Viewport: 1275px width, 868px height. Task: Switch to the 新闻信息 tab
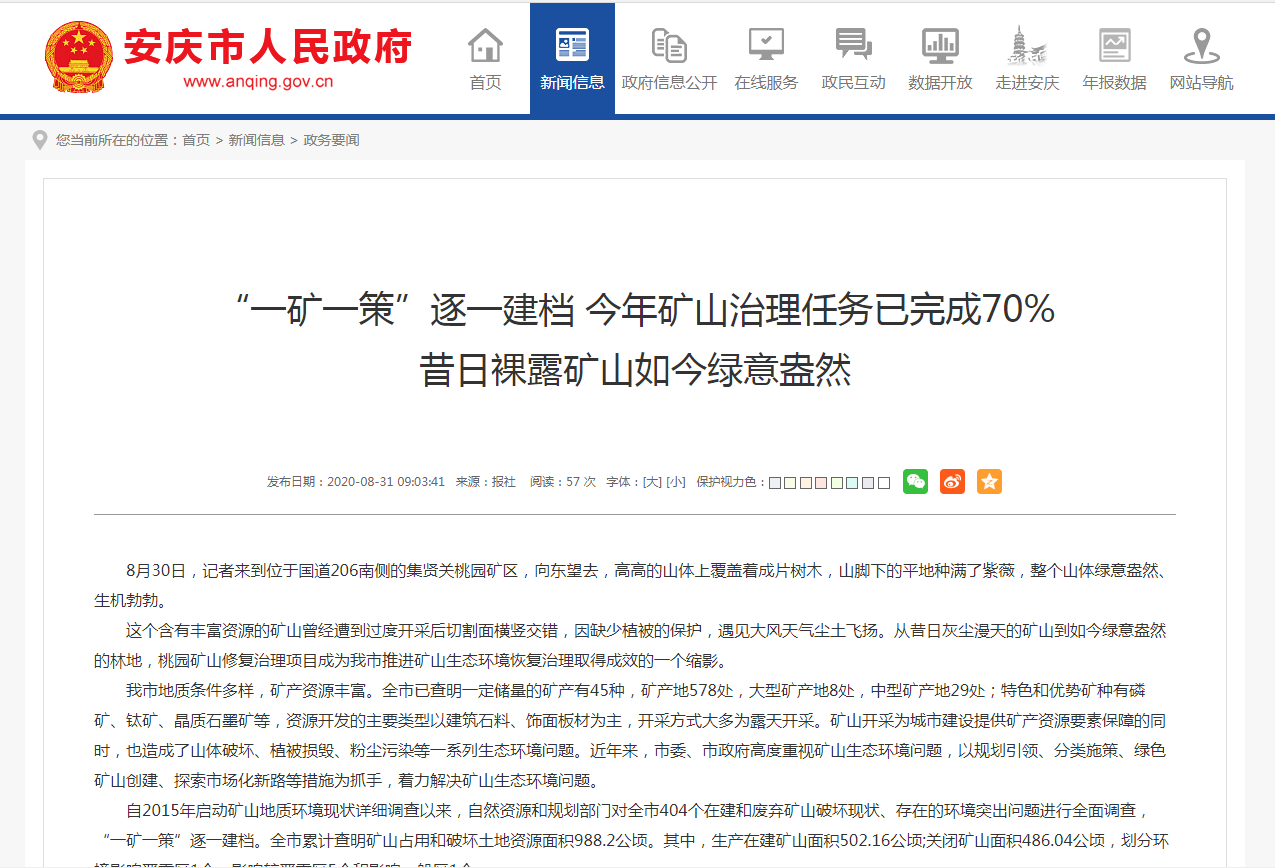[572, 57]
